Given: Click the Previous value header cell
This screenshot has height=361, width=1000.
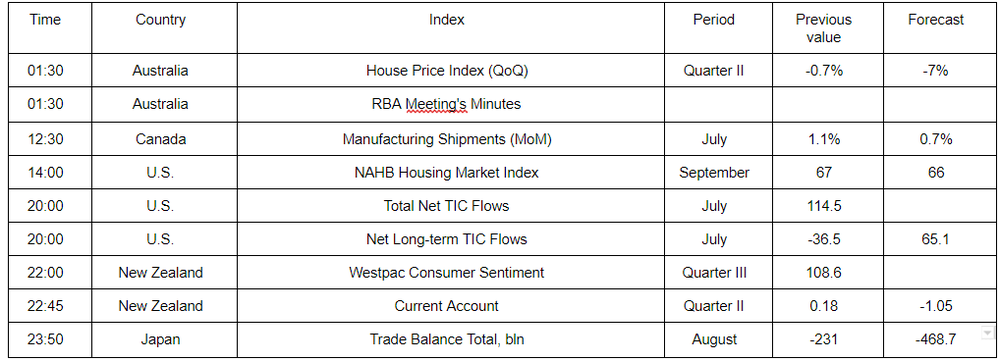Looking at the screenshot, I should 828,28.
